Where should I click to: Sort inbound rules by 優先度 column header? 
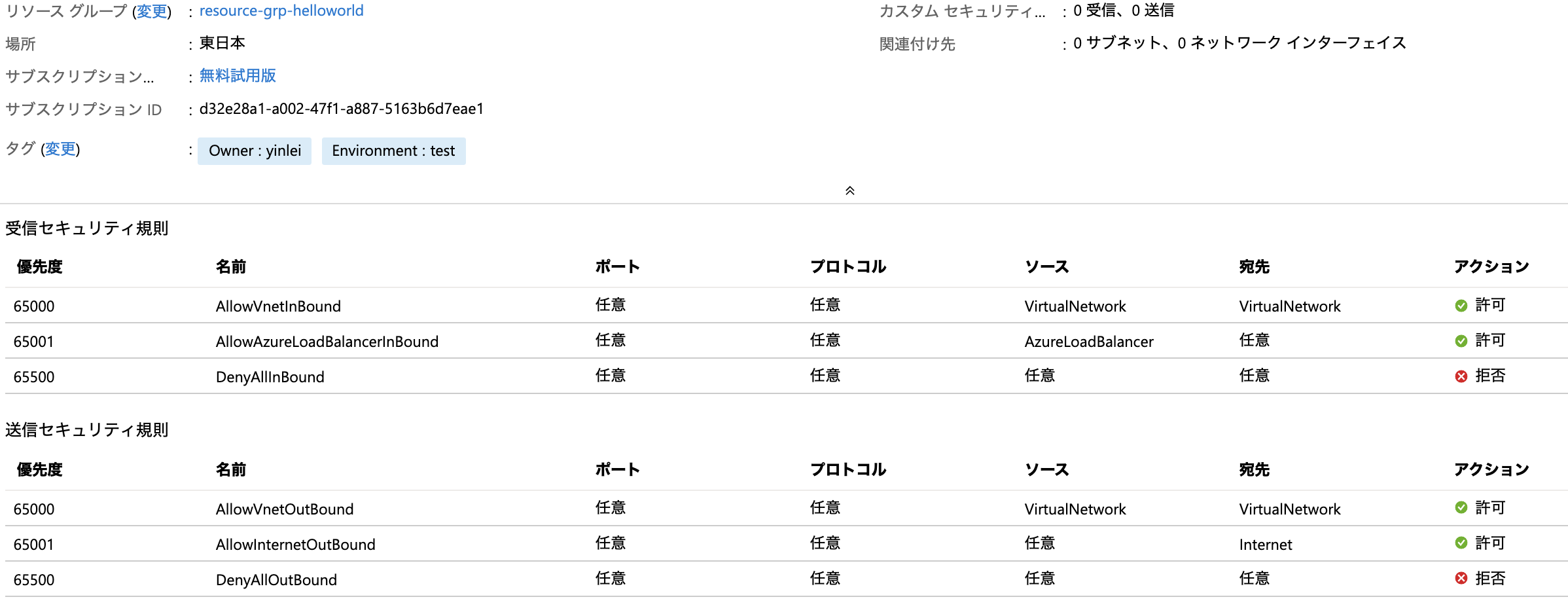pyautogui.click(x=39, y=267)
